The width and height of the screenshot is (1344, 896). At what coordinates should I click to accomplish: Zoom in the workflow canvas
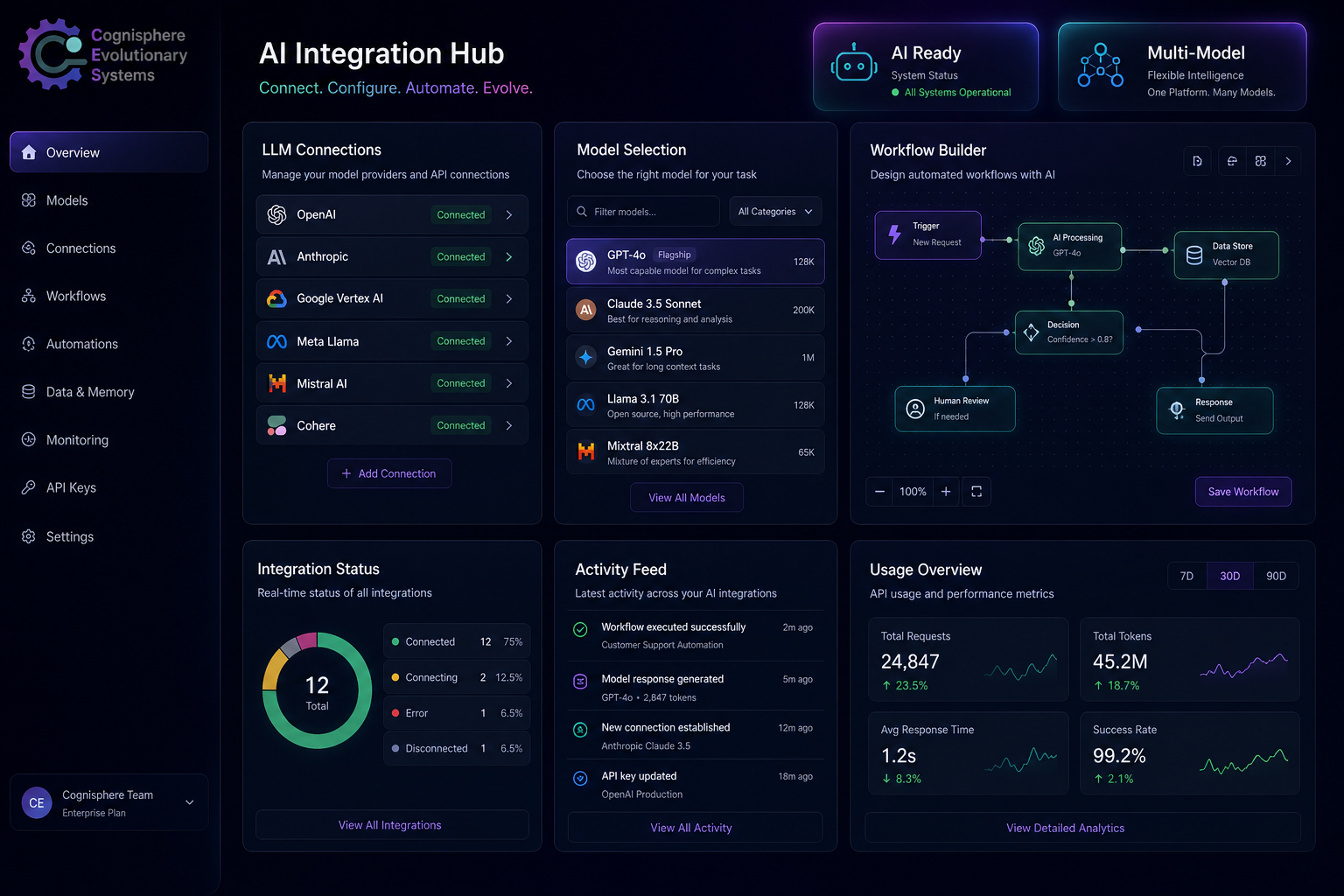(946, 492)
